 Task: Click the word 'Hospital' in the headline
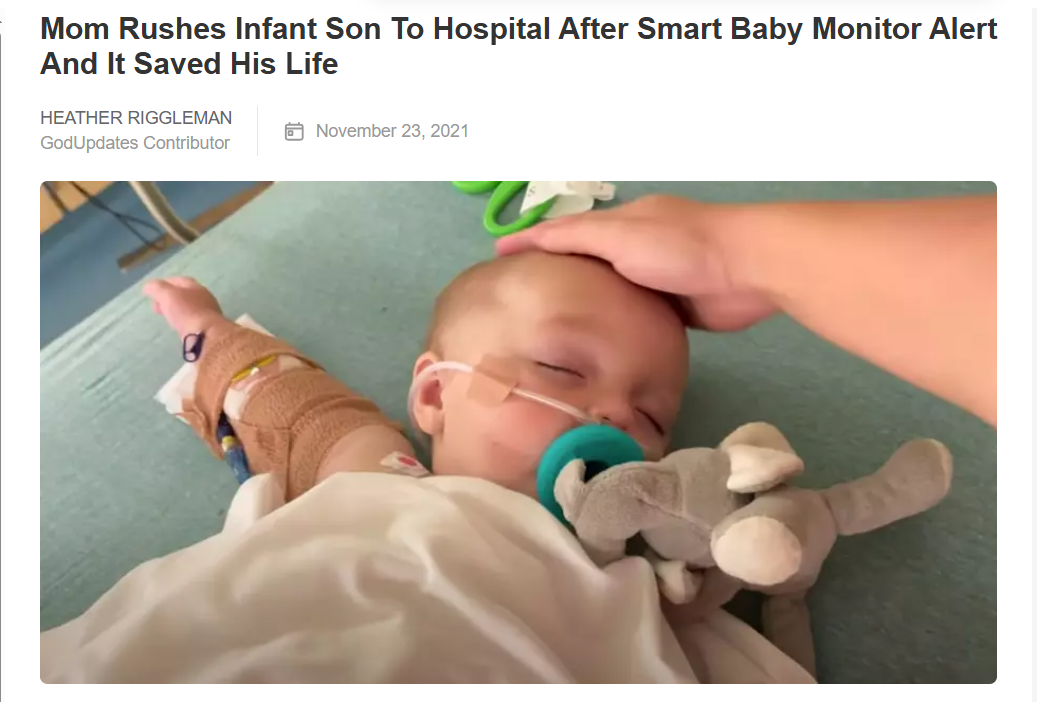point(491,29)
